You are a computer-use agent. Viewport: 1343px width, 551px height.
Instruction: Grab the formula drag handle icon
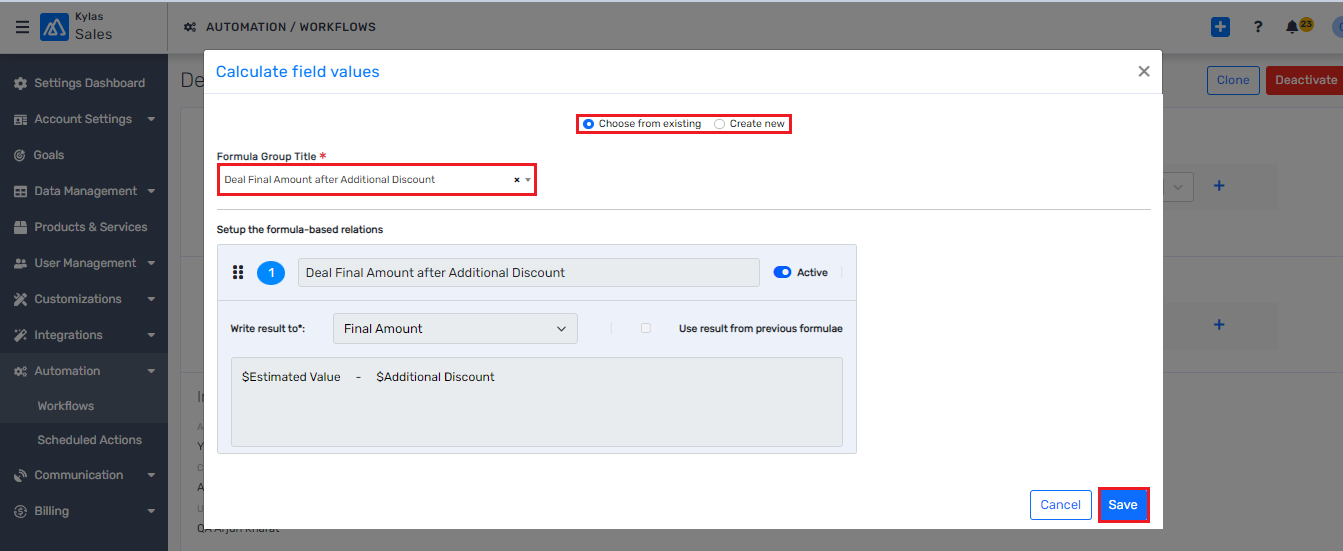pyautogui.click(x=238, y=273)
